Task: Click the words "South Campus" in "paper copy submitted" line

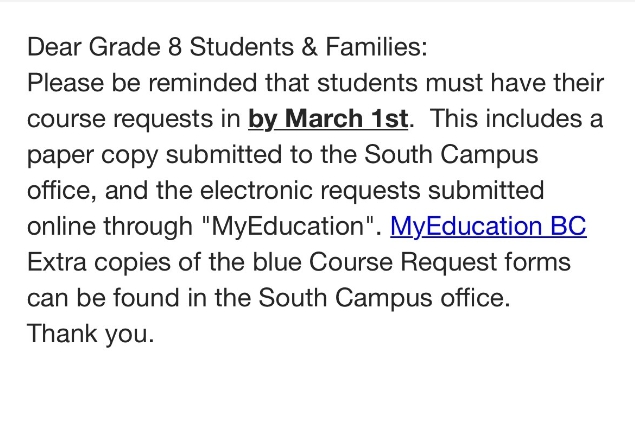Action: point(451,154)
